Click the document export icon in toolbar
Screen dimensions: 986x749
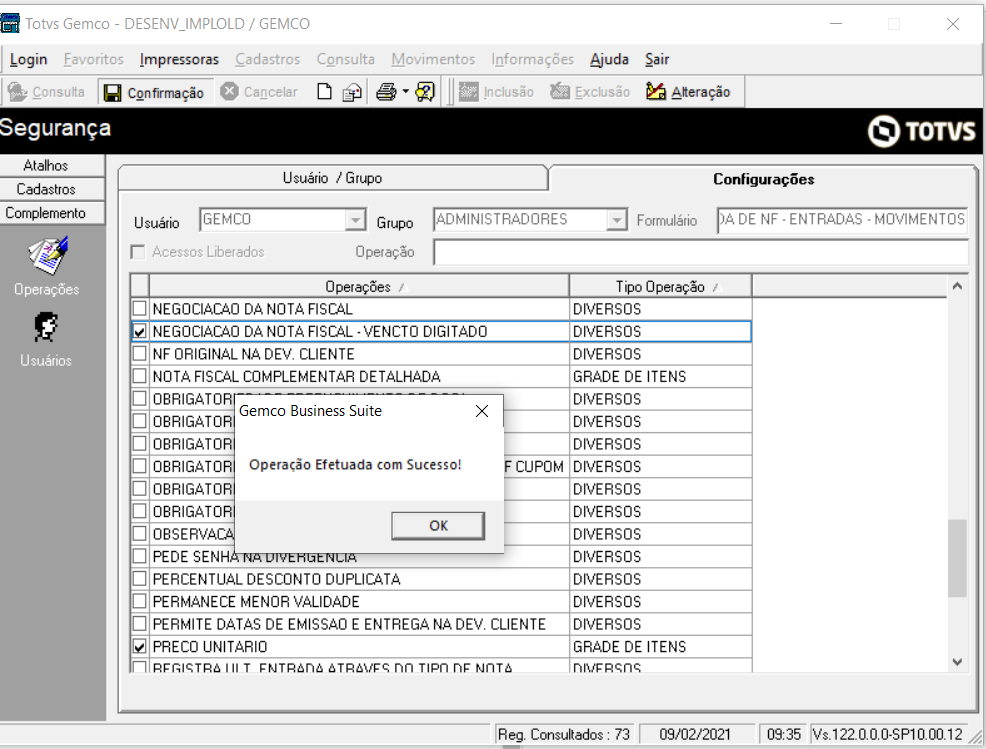[x=352, y=92]
